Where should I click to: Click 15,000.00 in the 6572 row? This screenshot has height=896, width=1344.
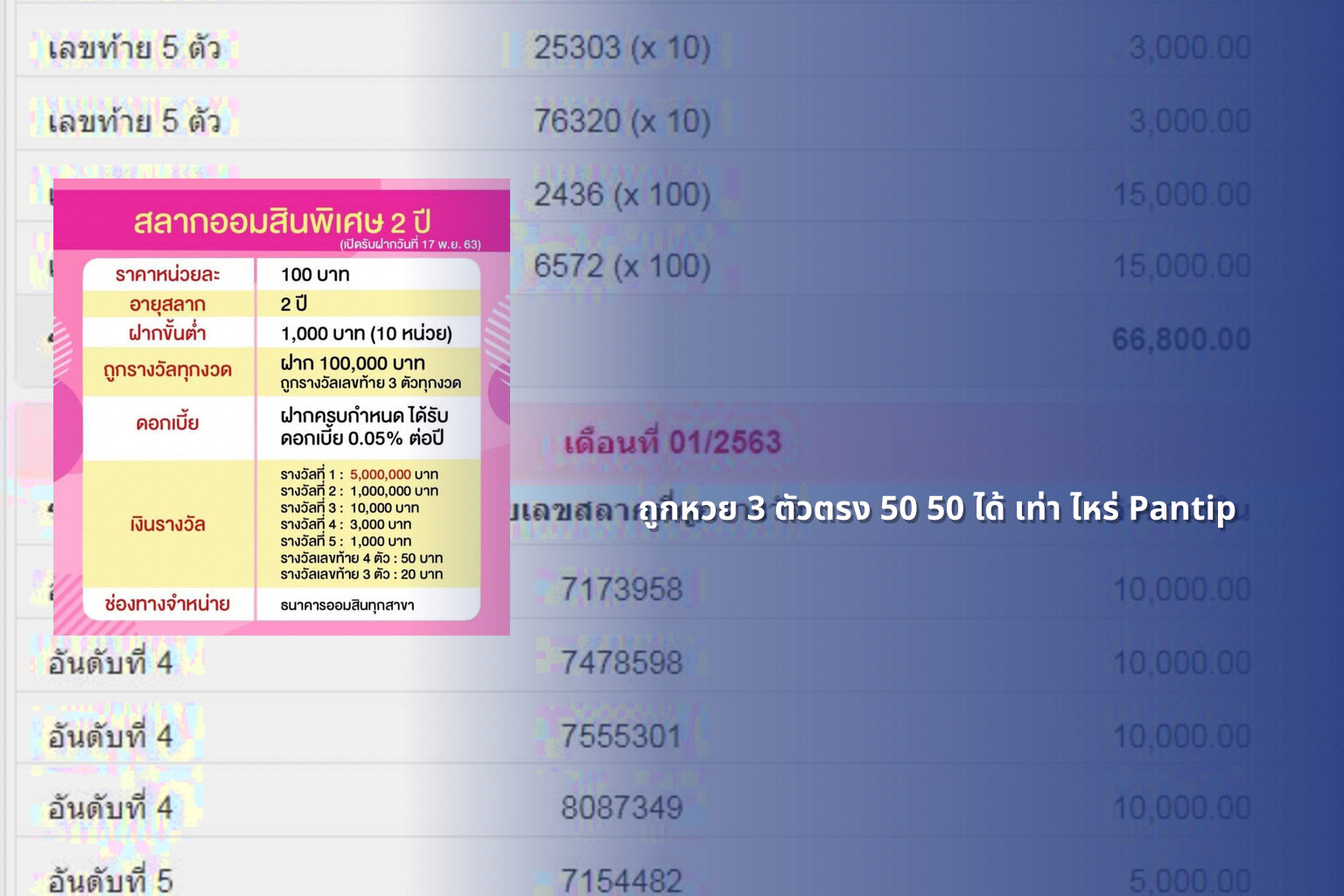pos(1182,266)
